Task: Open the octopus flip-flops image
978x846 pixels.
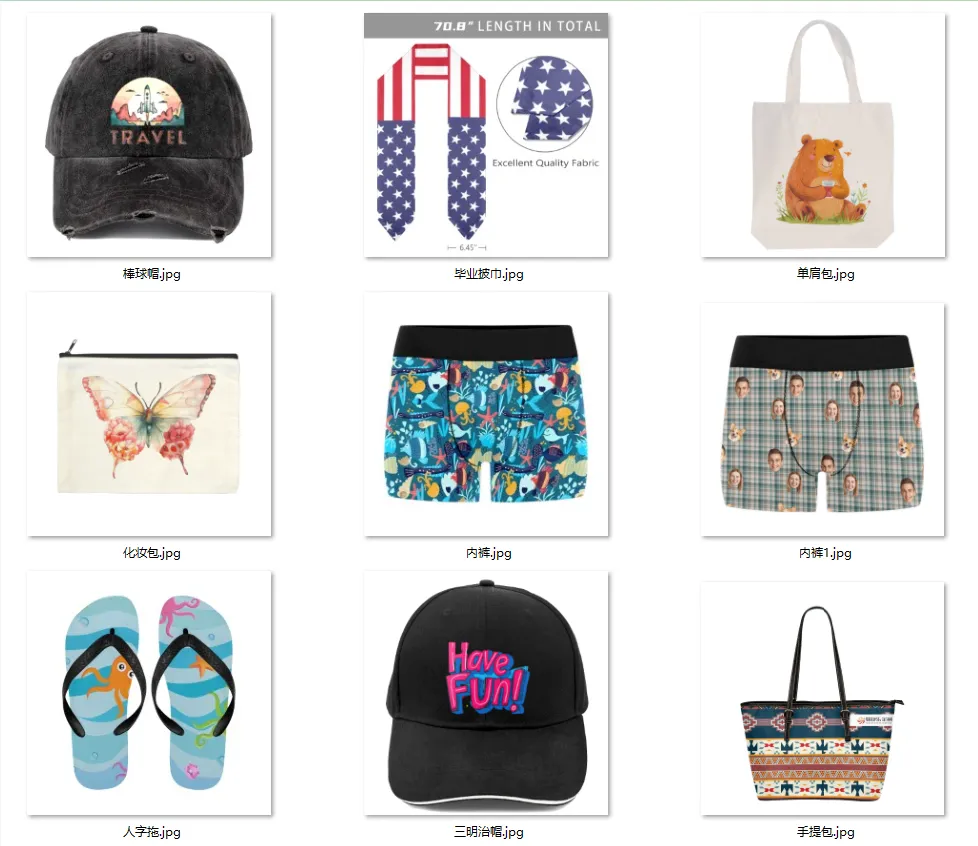Action: [149, 693]
